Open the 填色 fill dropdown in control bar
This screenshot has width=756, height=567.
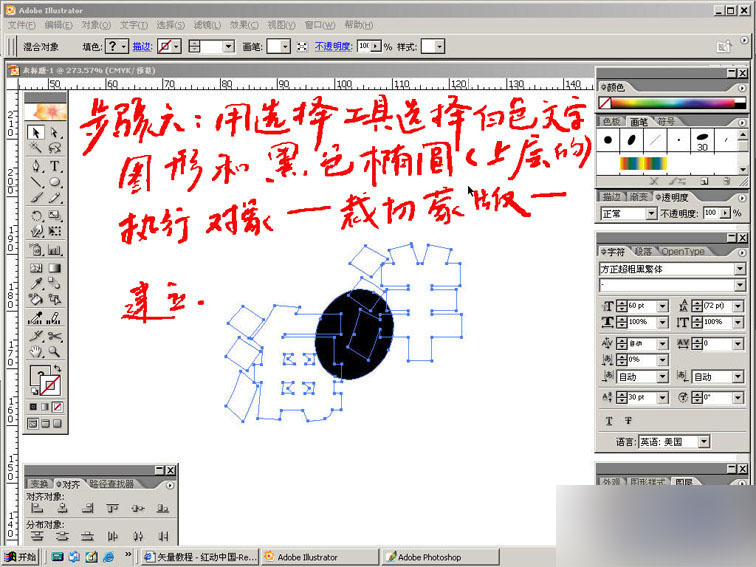[x=123, y=46]
